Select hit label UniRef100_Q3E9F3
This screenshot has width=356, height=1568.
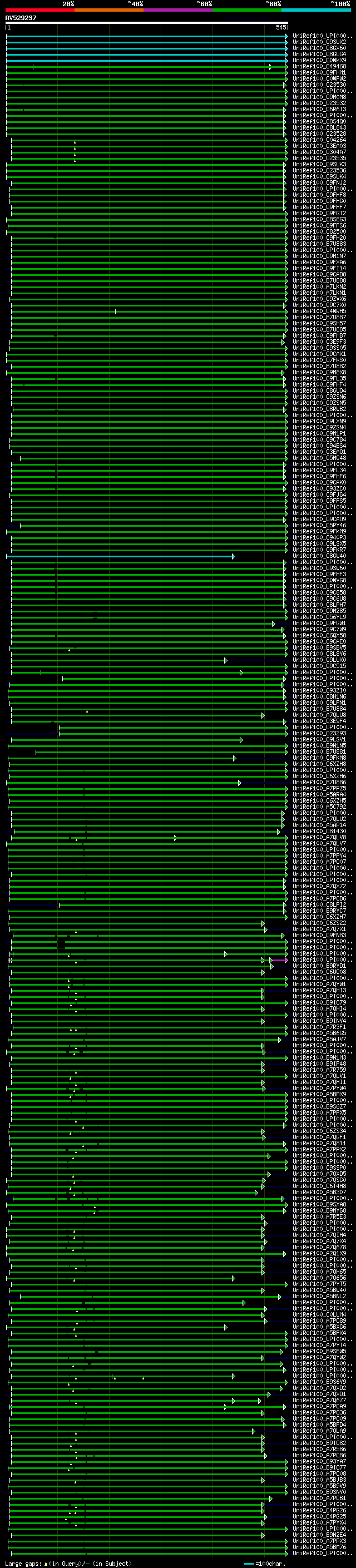[319, 342]
